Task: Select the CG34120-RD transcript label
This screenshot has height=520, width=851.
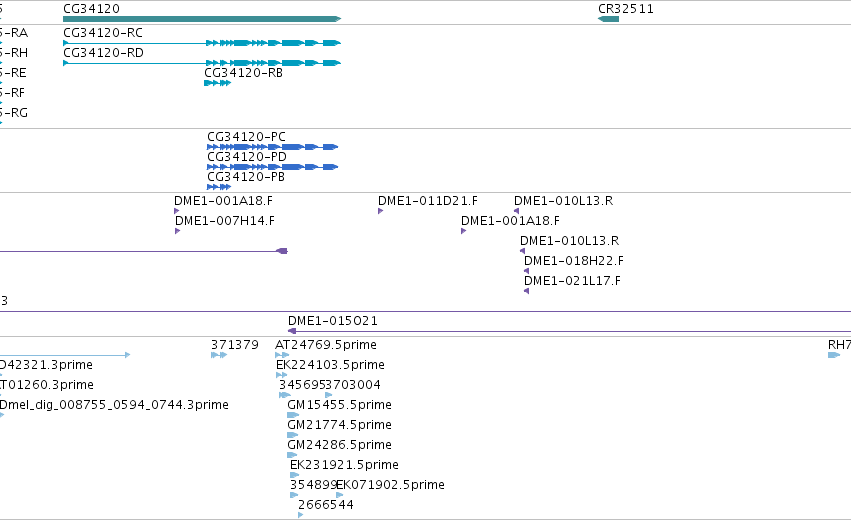Action: point(104,53)
